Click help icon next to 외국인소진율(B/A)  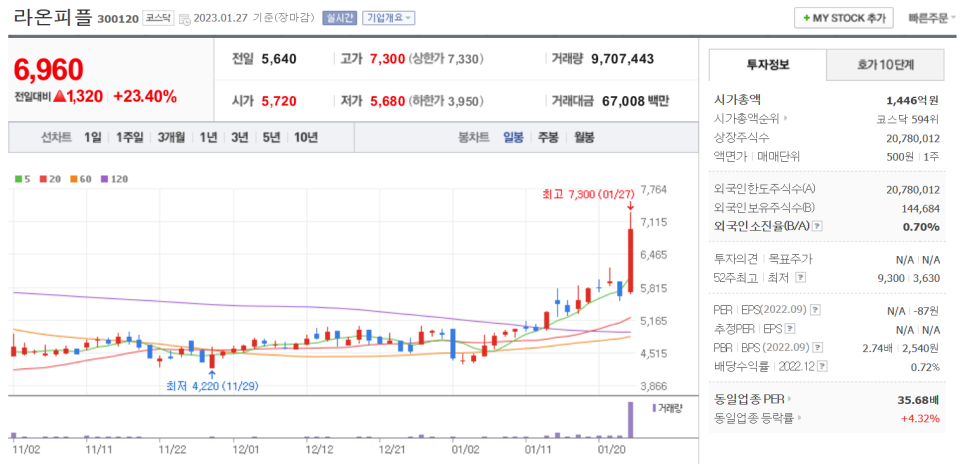coord(817,227)
